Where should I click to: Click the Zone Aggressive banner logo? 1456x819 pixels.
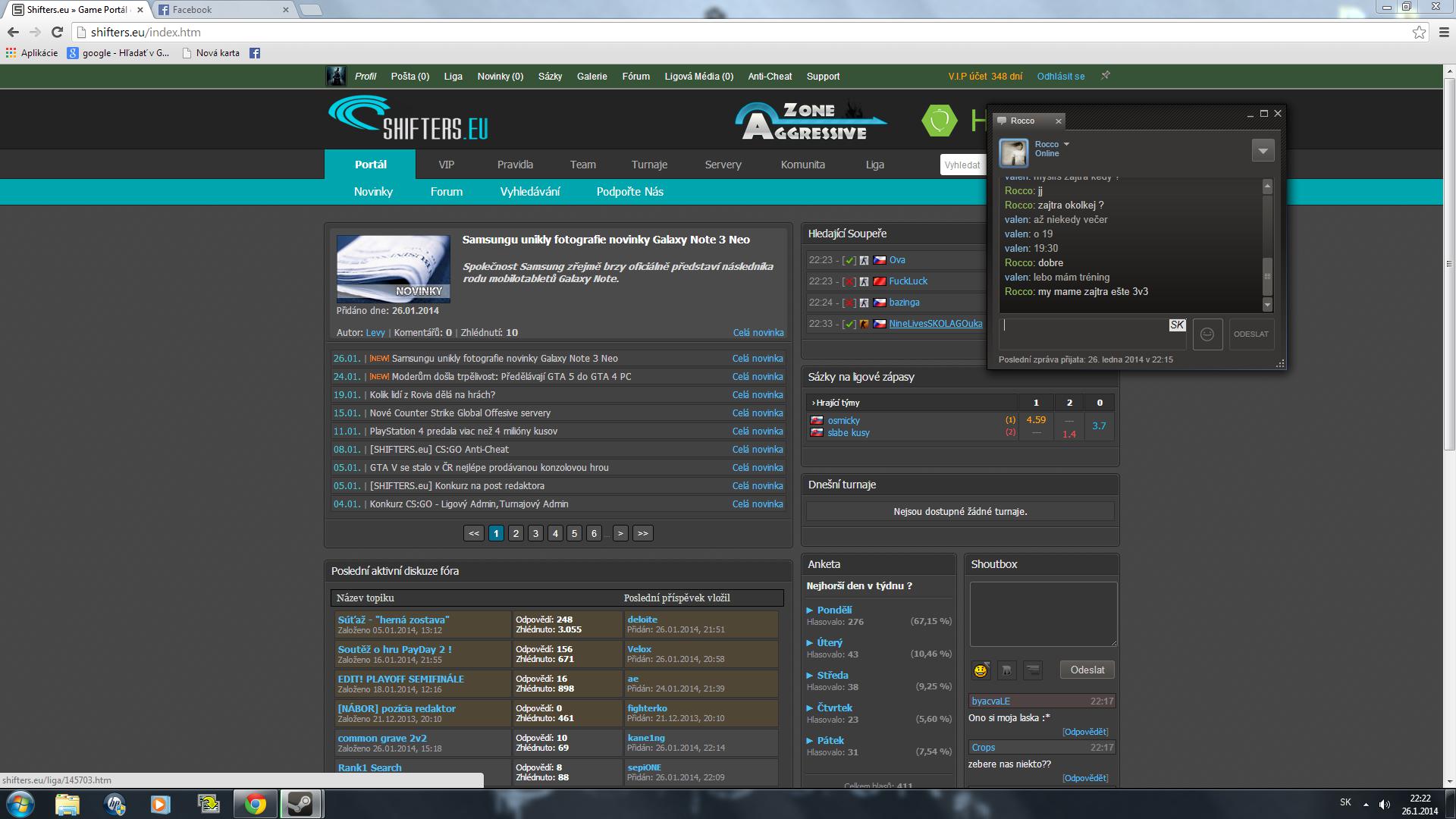click(810, 121)
